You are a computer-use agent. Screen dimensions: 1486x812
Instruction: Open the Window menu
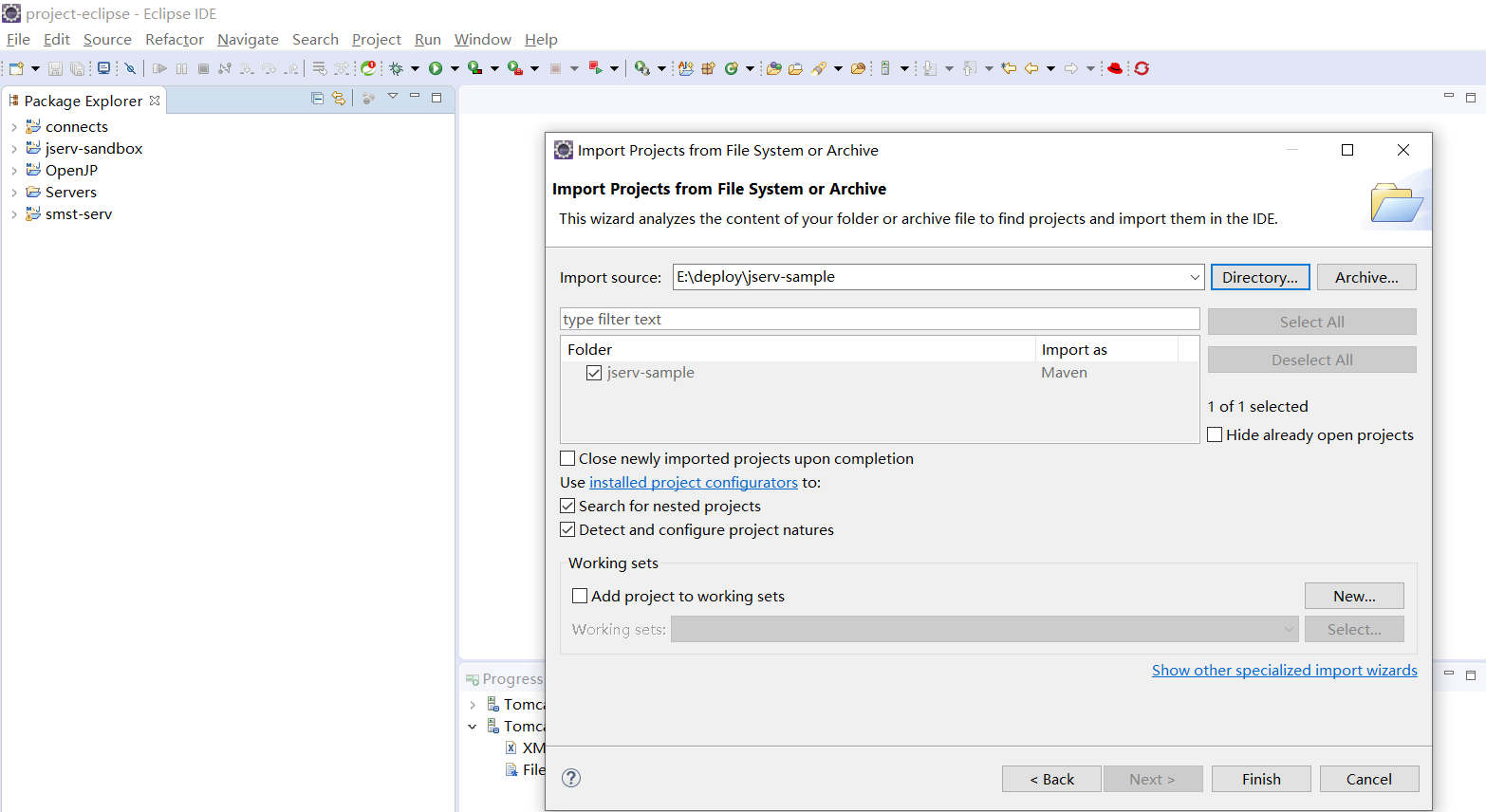click(x=483, y=39)
